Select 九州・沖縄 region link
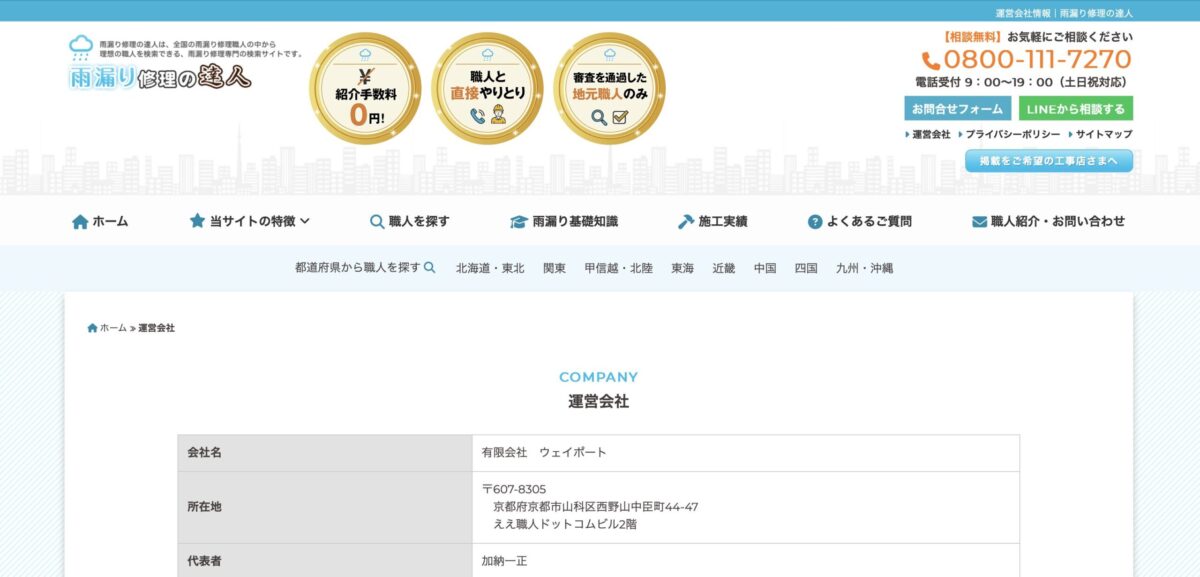 click(x=864, y=268)
